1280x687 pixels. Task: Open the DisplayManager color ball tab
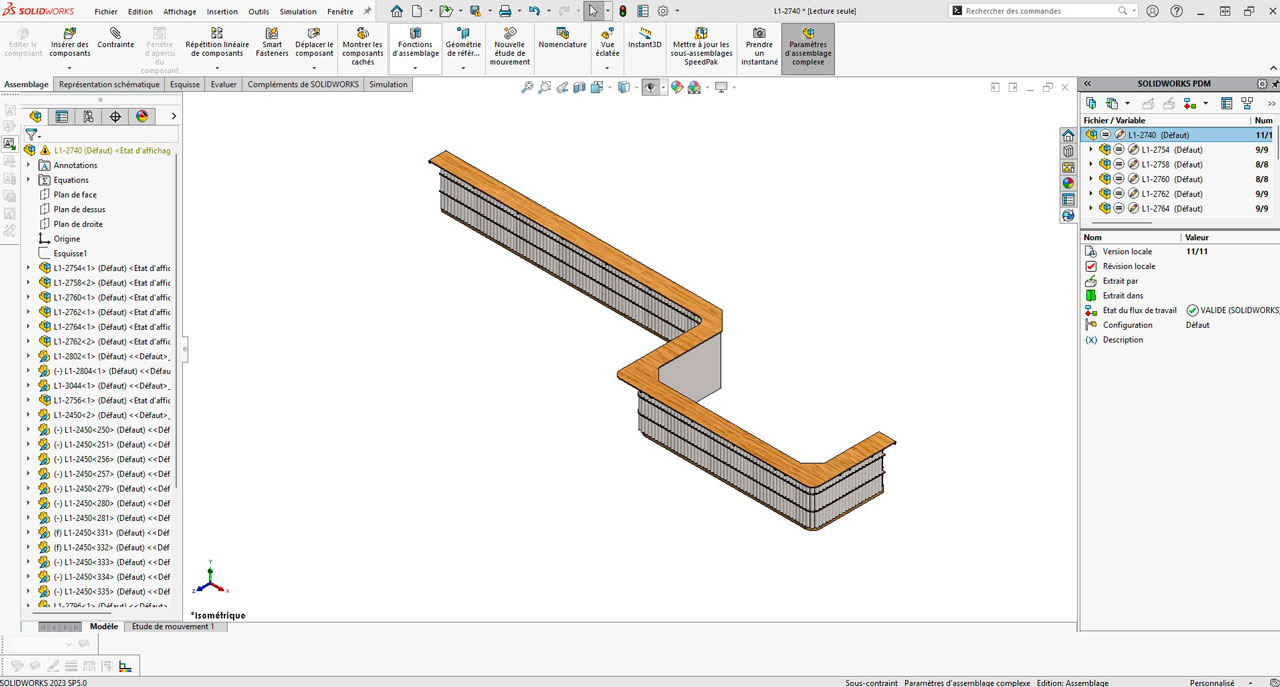coord(142,117)
